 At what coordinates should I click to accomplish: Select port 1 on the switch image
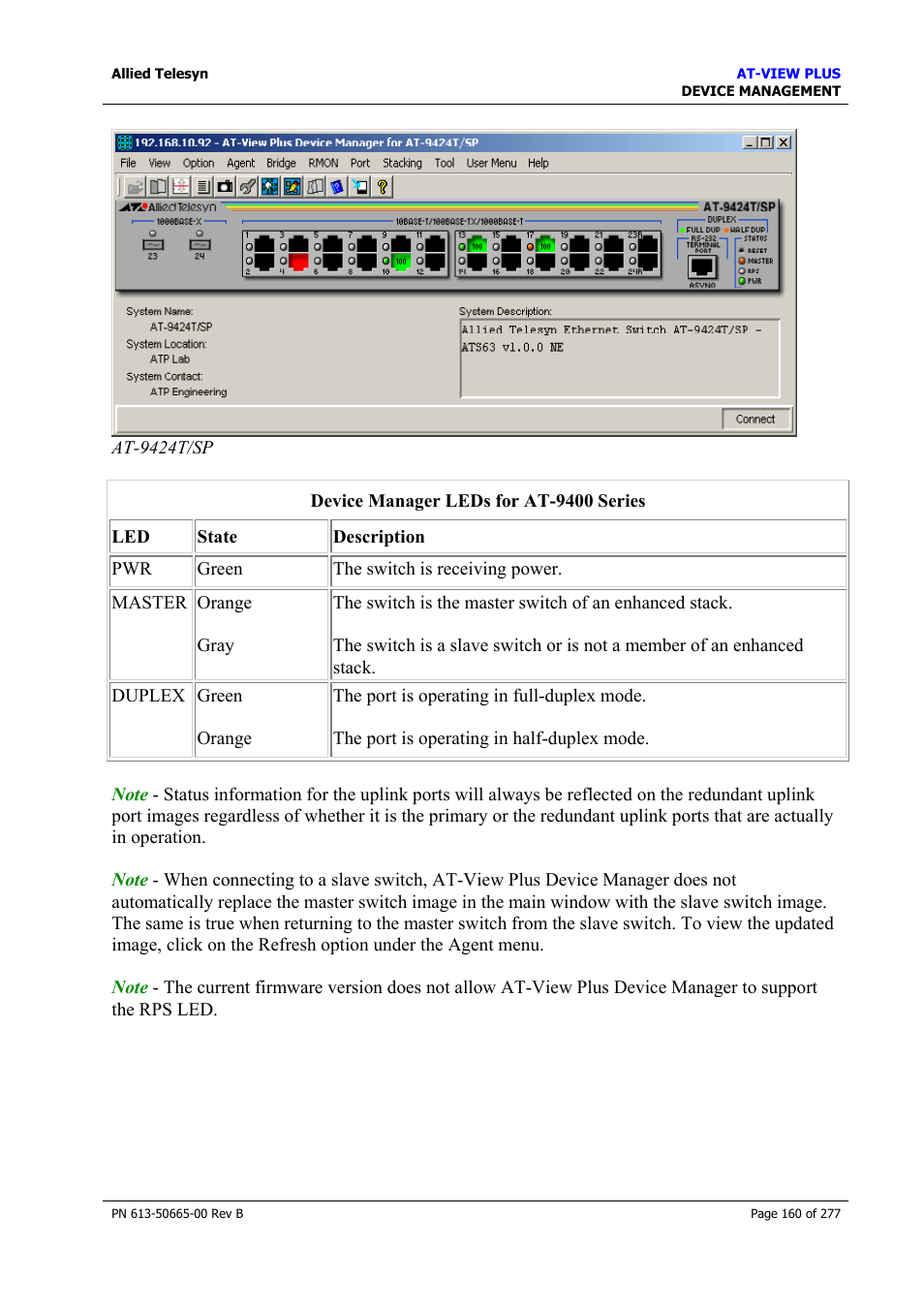pos(263,245)
